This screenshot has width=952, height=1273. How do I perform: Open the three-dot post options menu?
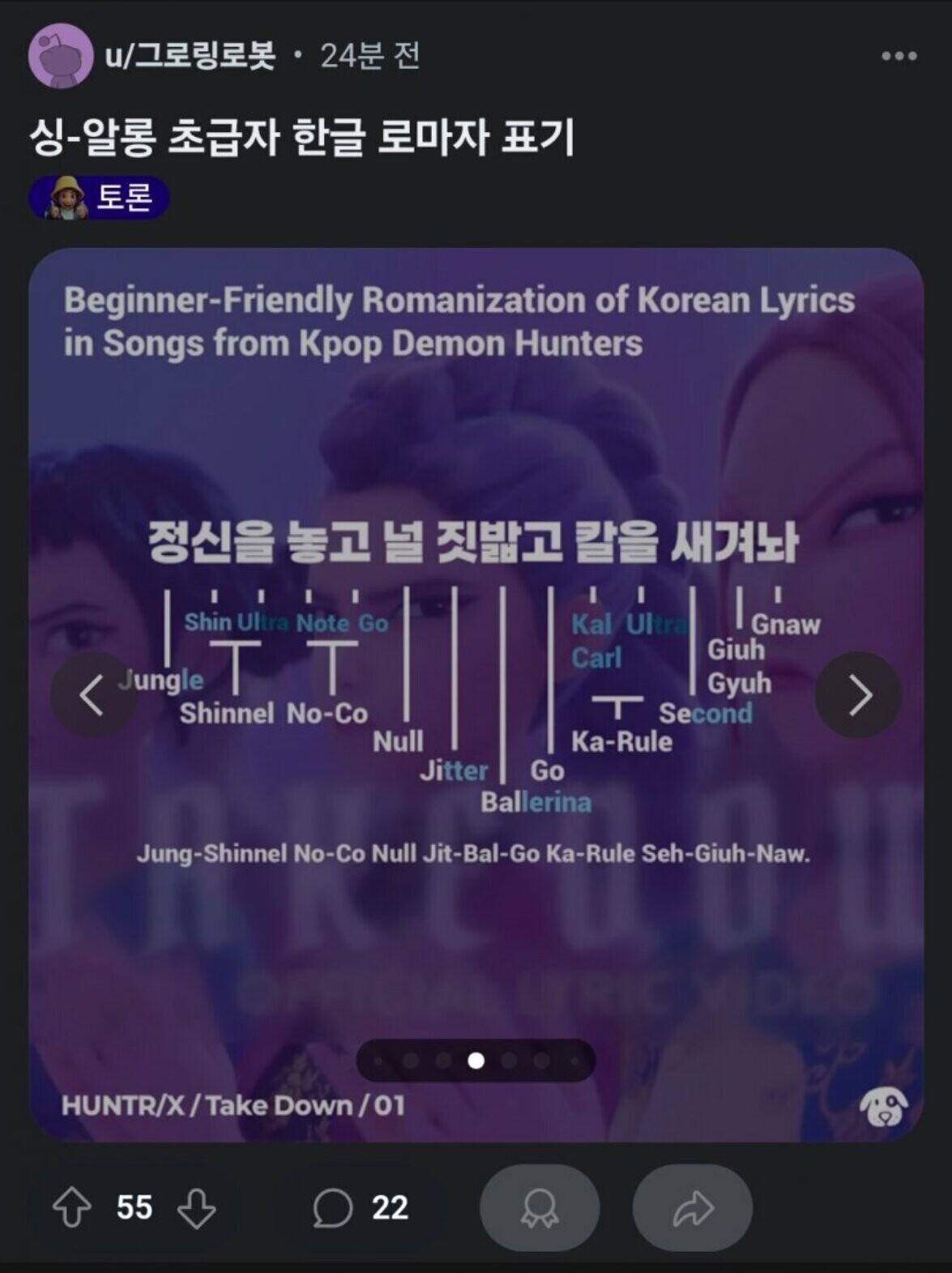pyautogui.click(x=899, y=56)
